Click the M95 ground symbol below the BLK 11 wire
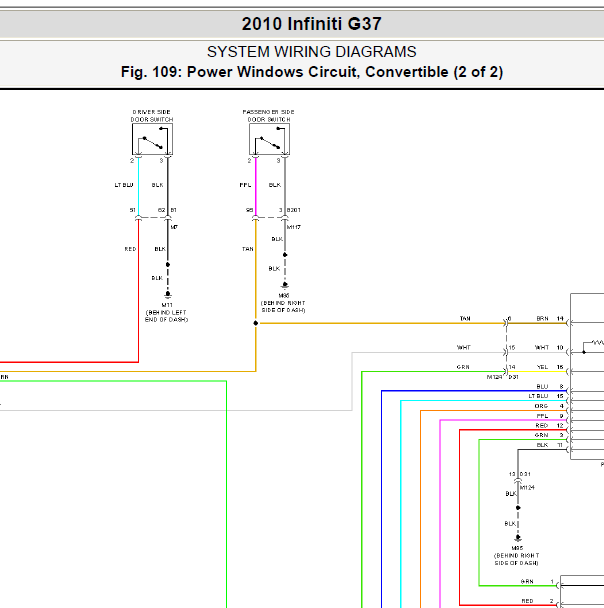 click(518, 538)
